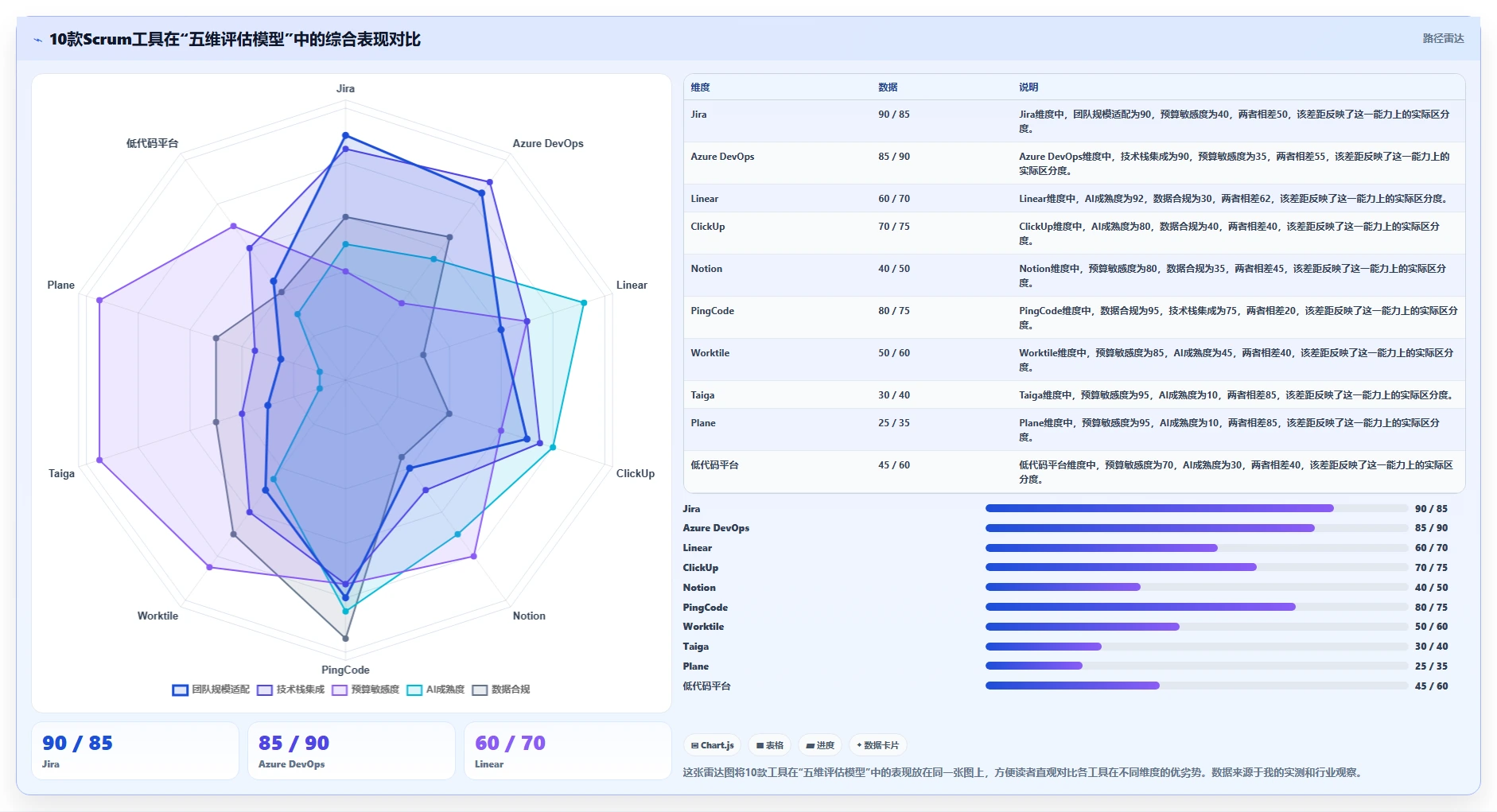Open the 85 / 90 Azure DevOps stat card
This screenshot has height=812, width=1497.
click(352, 751)
